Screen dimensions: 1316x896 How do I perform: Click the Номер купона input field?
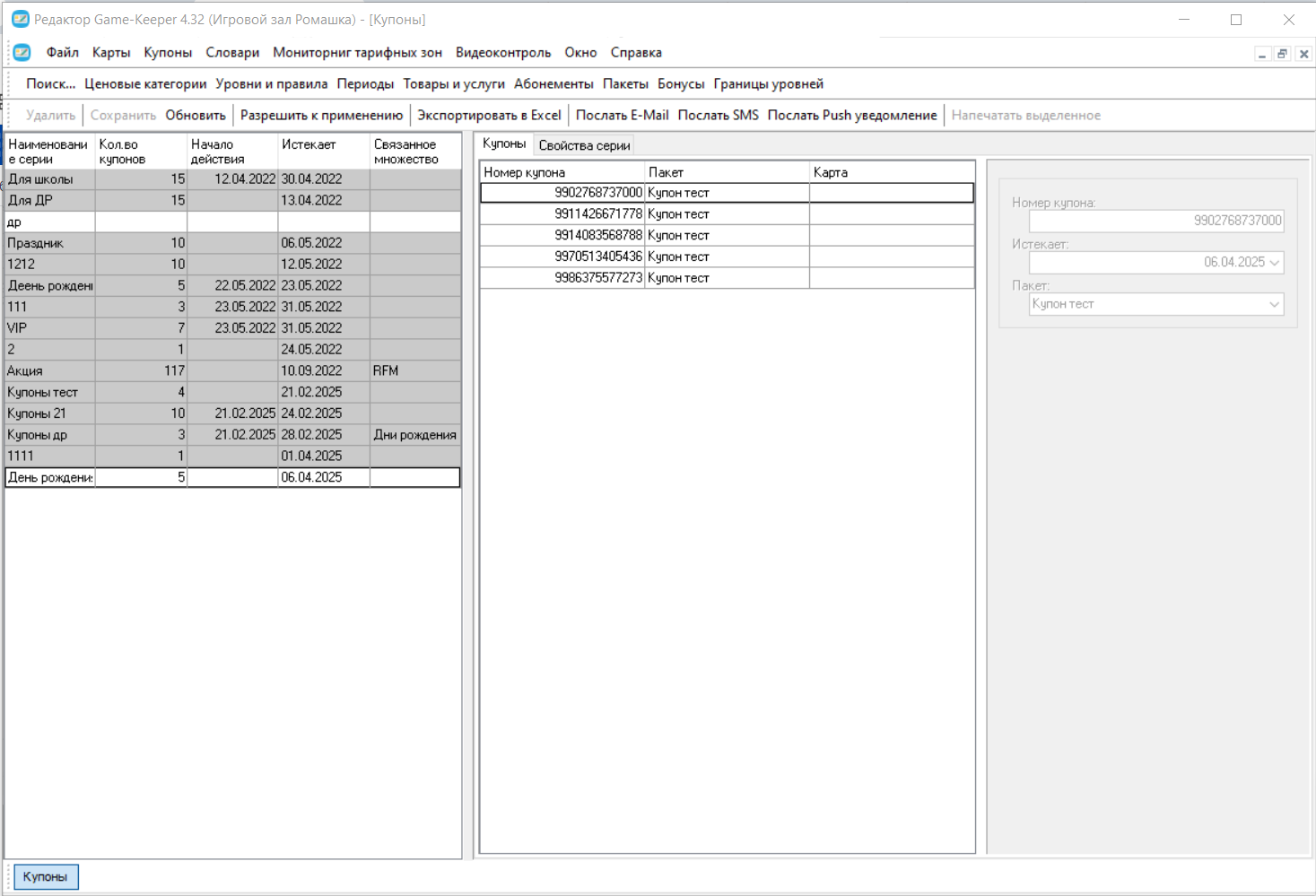(x=1156, y=221)
